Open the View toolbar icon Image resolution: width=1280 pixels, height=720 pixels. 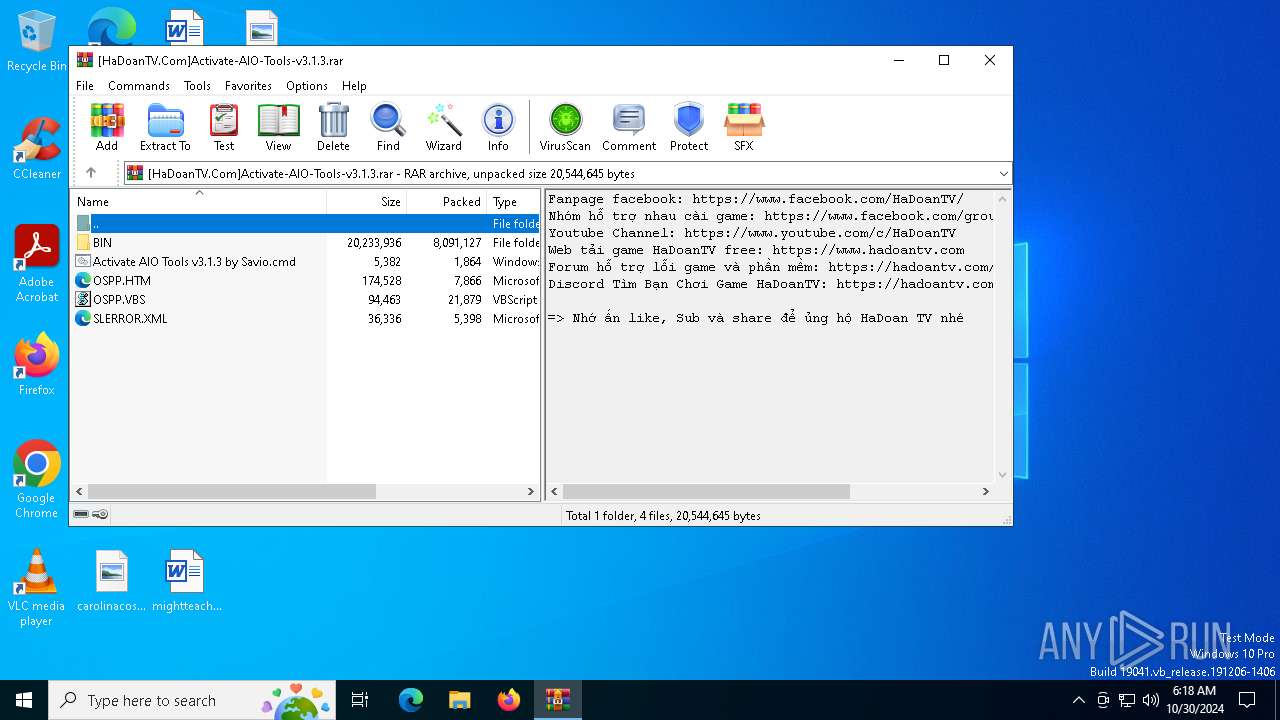pyautogui.click(x=278, y=127)
